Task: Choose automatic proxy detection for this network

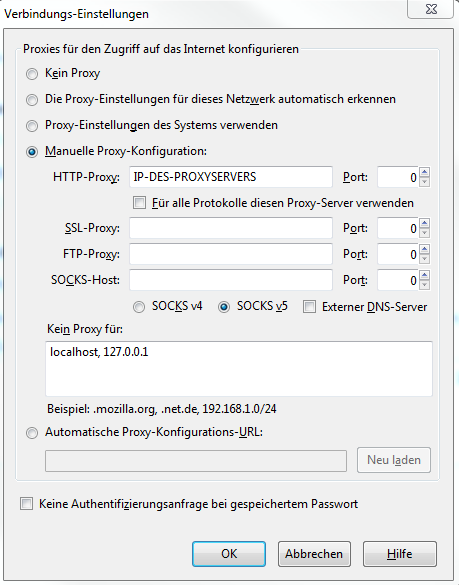Action: [32, 100]
